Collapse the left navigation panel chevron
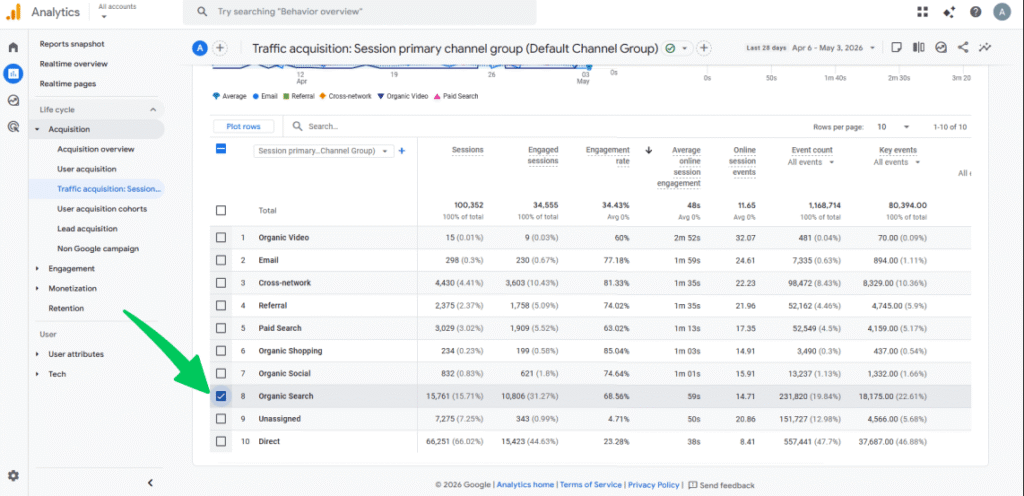This screenshot has width=1024, height=496. [x=150, y=483]
